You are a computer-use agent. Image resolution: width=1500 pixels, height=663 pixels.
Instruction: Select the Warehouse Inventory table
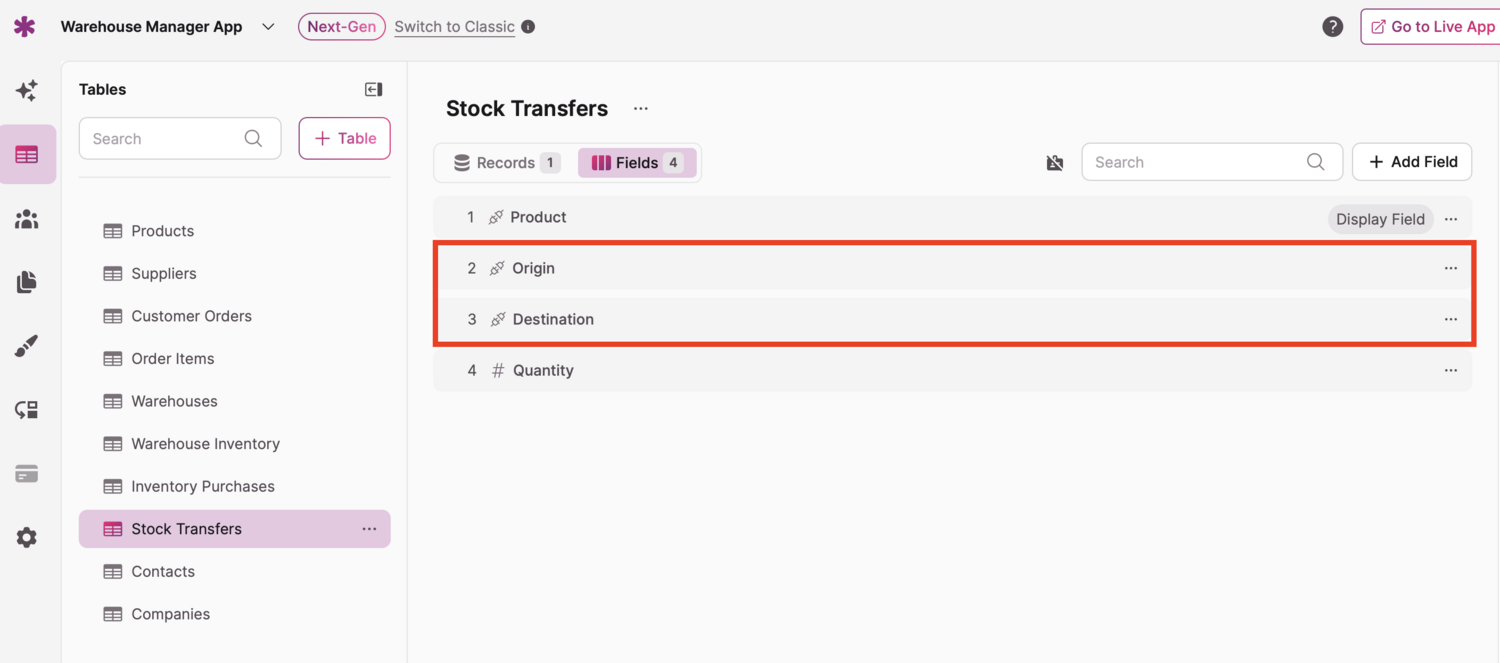pos(205,444)
